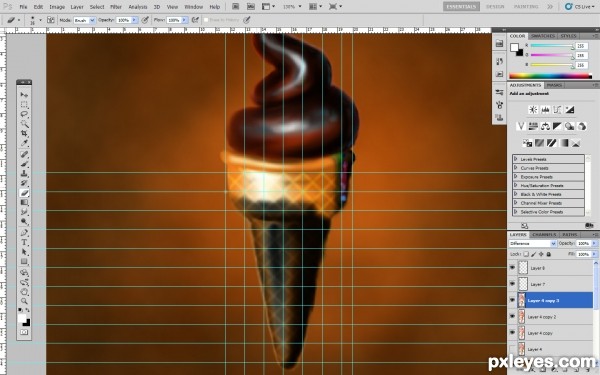Toggle visibility of Layer 4 copy

pos(512,333)
